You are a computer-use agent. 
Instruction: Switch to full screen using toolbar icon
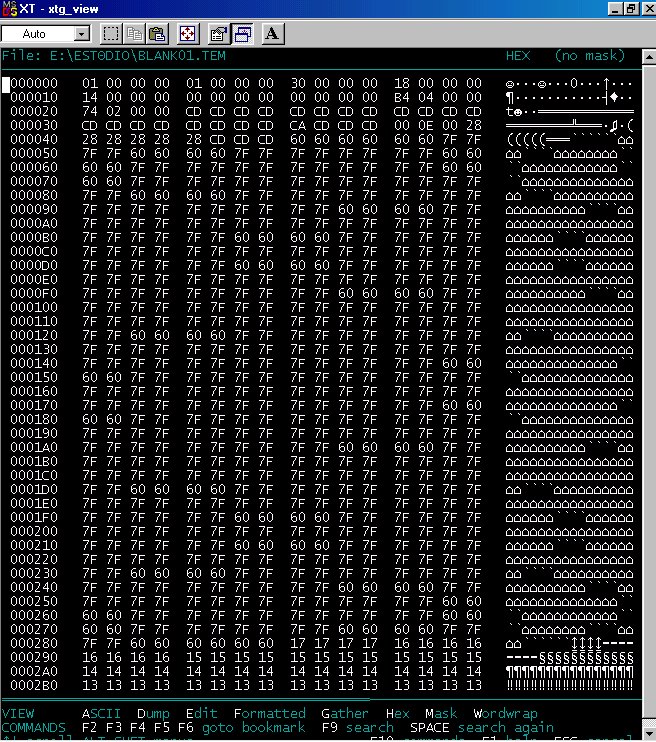click(x=187, y=34)
